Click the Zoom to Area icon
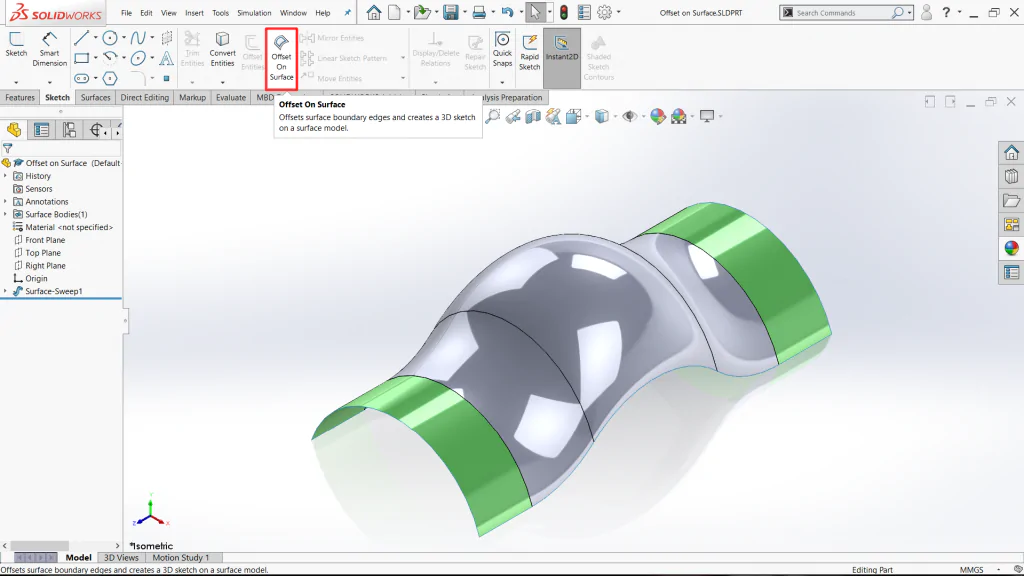Screen dimensions: 1024x576 (492, 116)
